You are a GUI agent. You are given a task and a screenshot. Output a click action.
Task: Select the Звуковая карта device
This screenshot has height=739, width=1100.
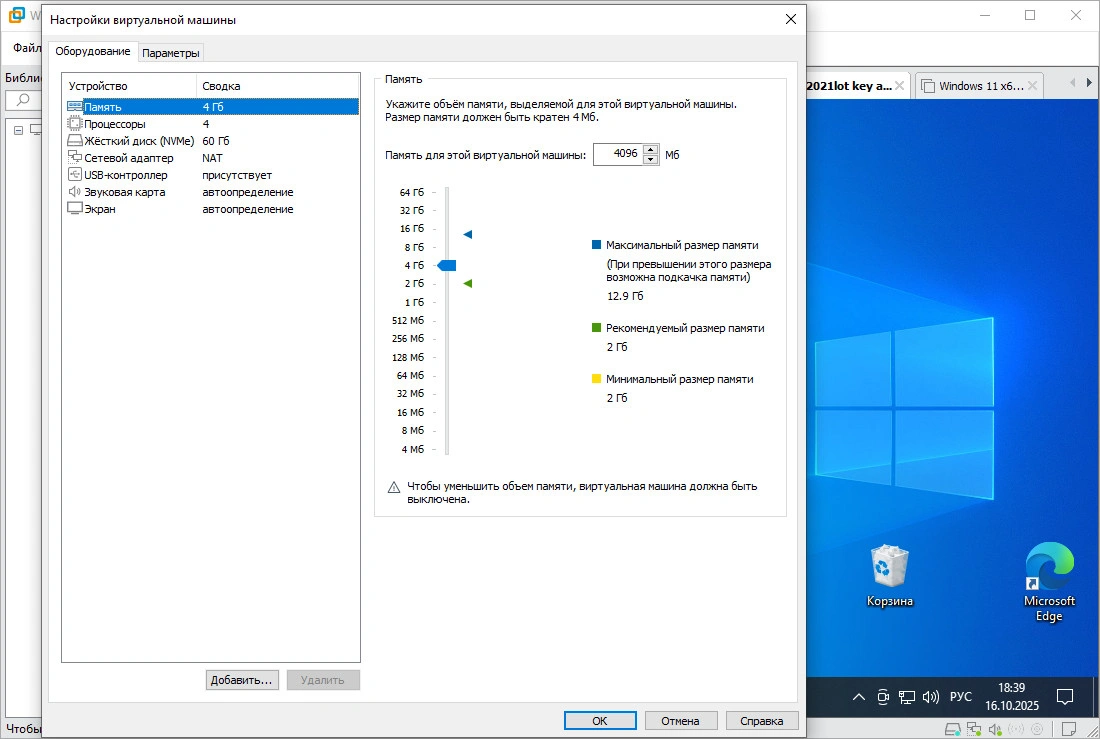[x=124, y=192]
